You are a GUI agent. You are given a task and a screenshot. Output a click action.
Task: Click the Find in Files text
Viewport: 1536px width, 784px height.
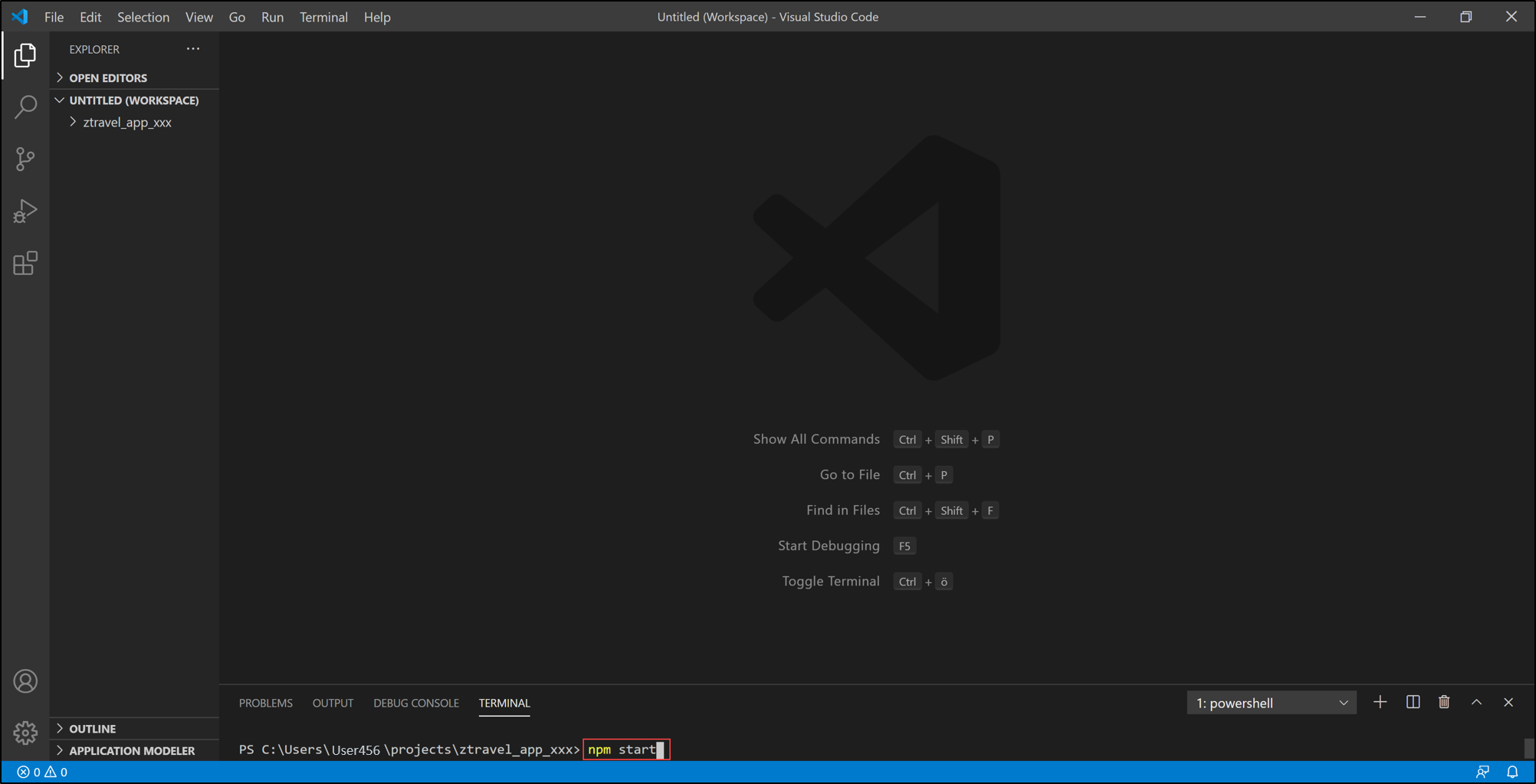pos(843,510)
